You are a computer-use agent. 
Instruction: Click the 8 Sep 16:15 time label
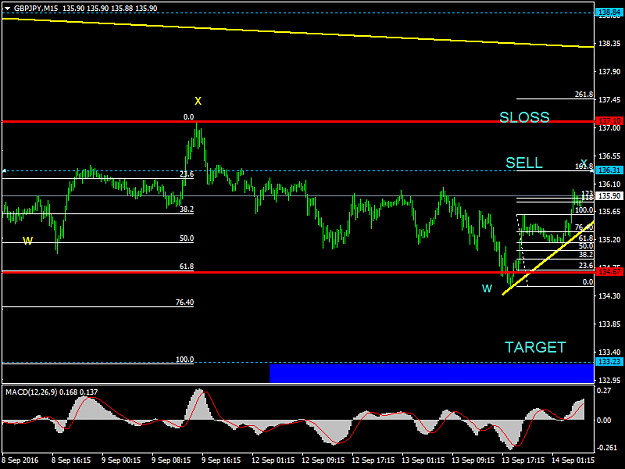coord(71,460)
